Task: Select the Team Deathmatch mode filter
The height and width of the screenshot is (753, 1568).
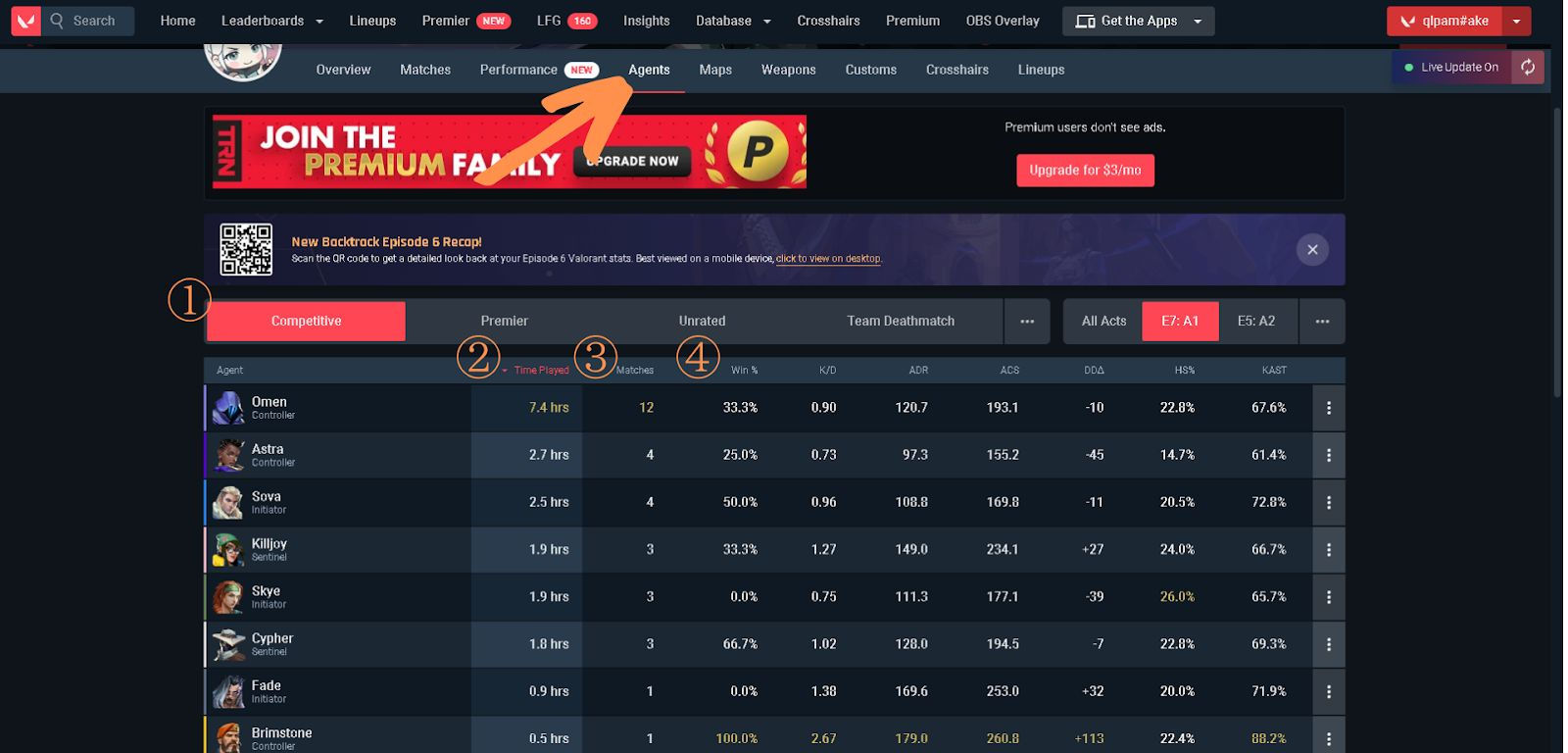Action: pyautogui.click(x=901, y=322)
